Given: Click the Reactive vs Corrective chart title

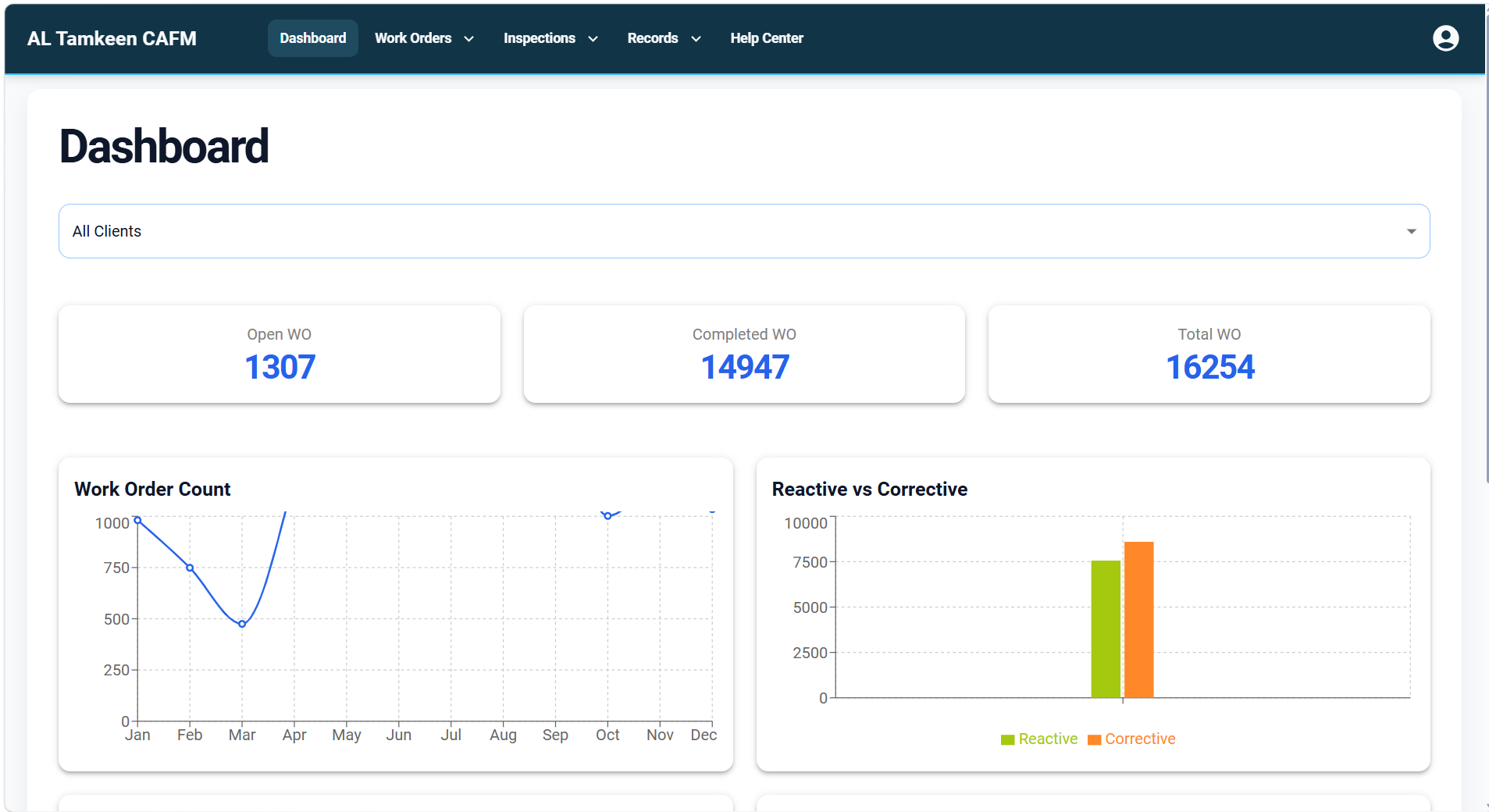Looking at the screenshot, I should coord(870,489).
